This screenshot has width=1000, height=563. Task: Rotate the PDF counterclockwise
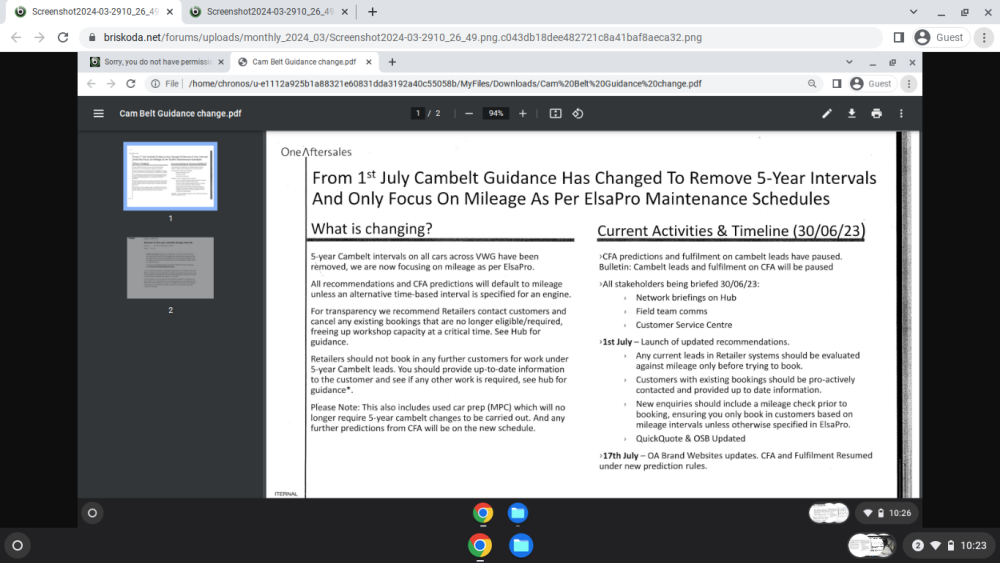pyautogui.click(x=578, y=113)
